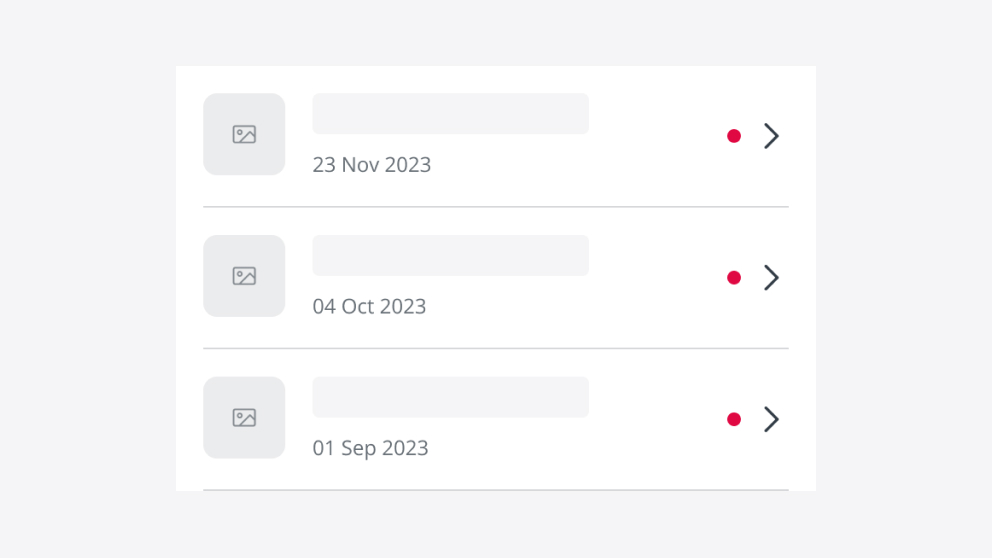
Task: Tap the red indicator dot on 01 Sep 2023 row
Action: click(734, 420)
